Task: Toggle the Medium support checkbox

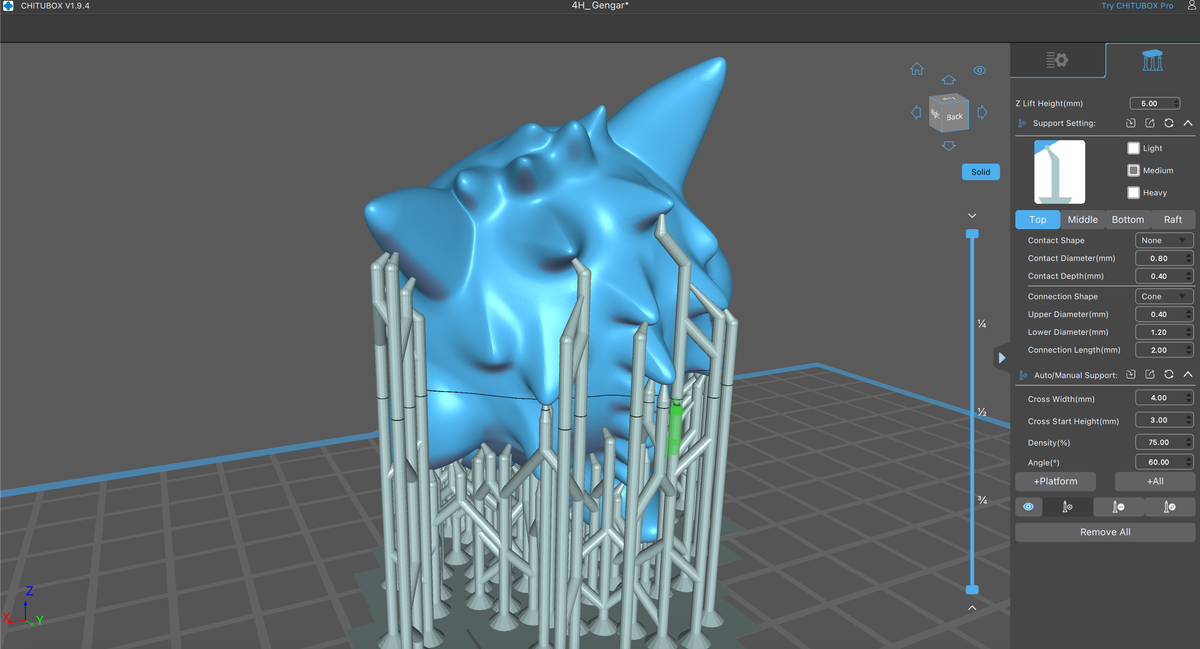Action: coord(1134,170)
